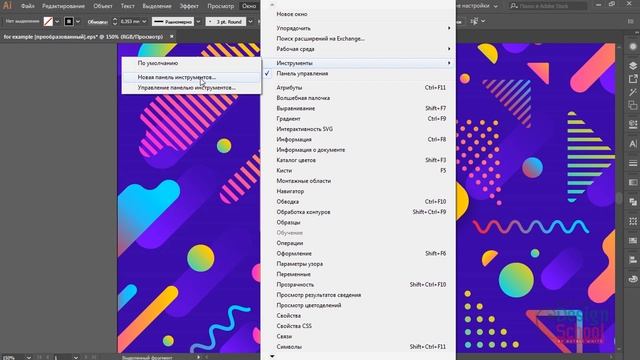
Task: Select Волшебная палочка entry
Action: (358, 98)
